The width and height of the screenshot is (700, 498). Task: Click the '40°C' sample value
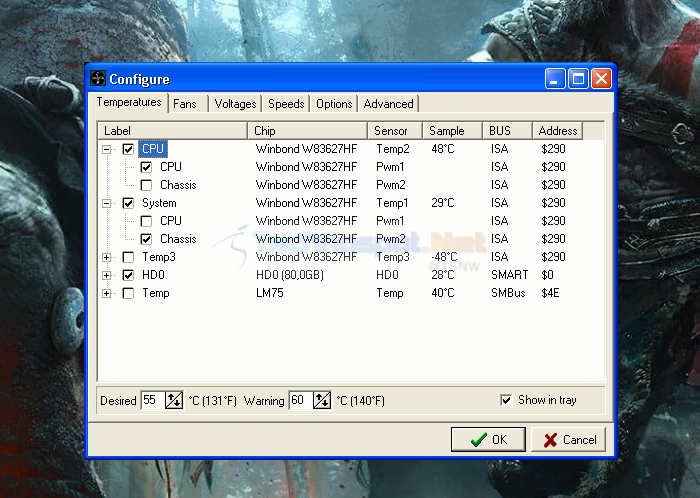click(443, 293)
